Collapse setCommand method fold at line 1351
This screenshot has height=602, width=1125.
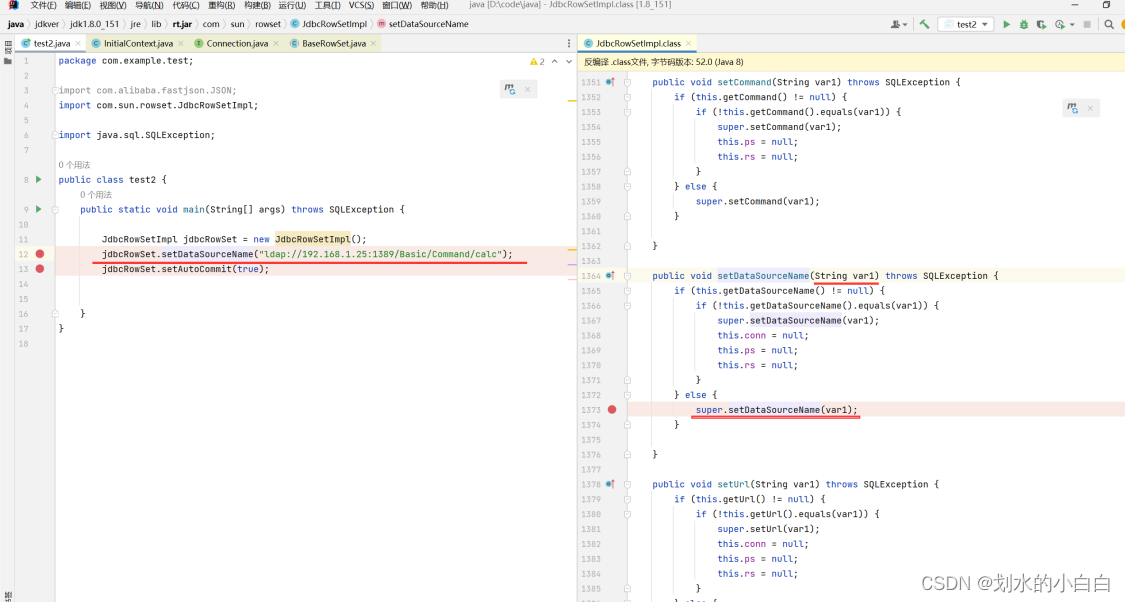627,83
